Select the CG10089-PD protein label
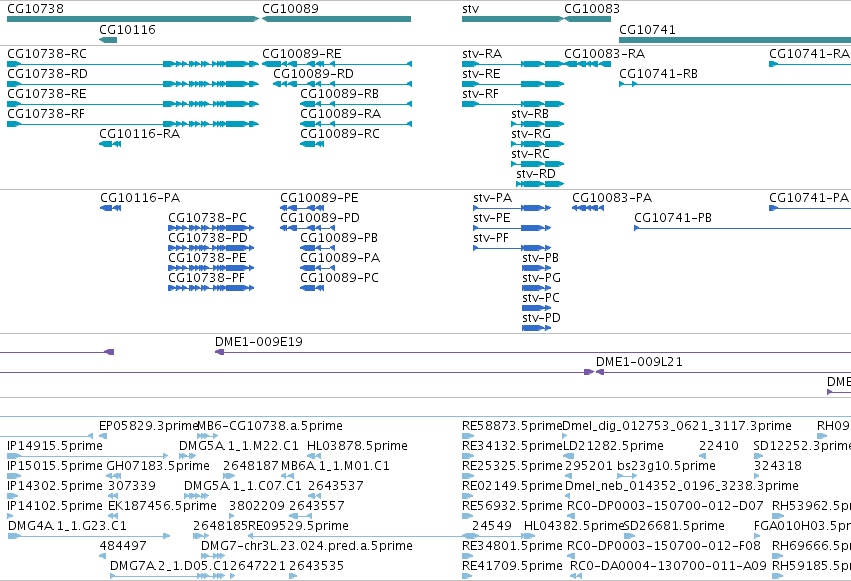This screenshot has height=581, width=851. 320,218
